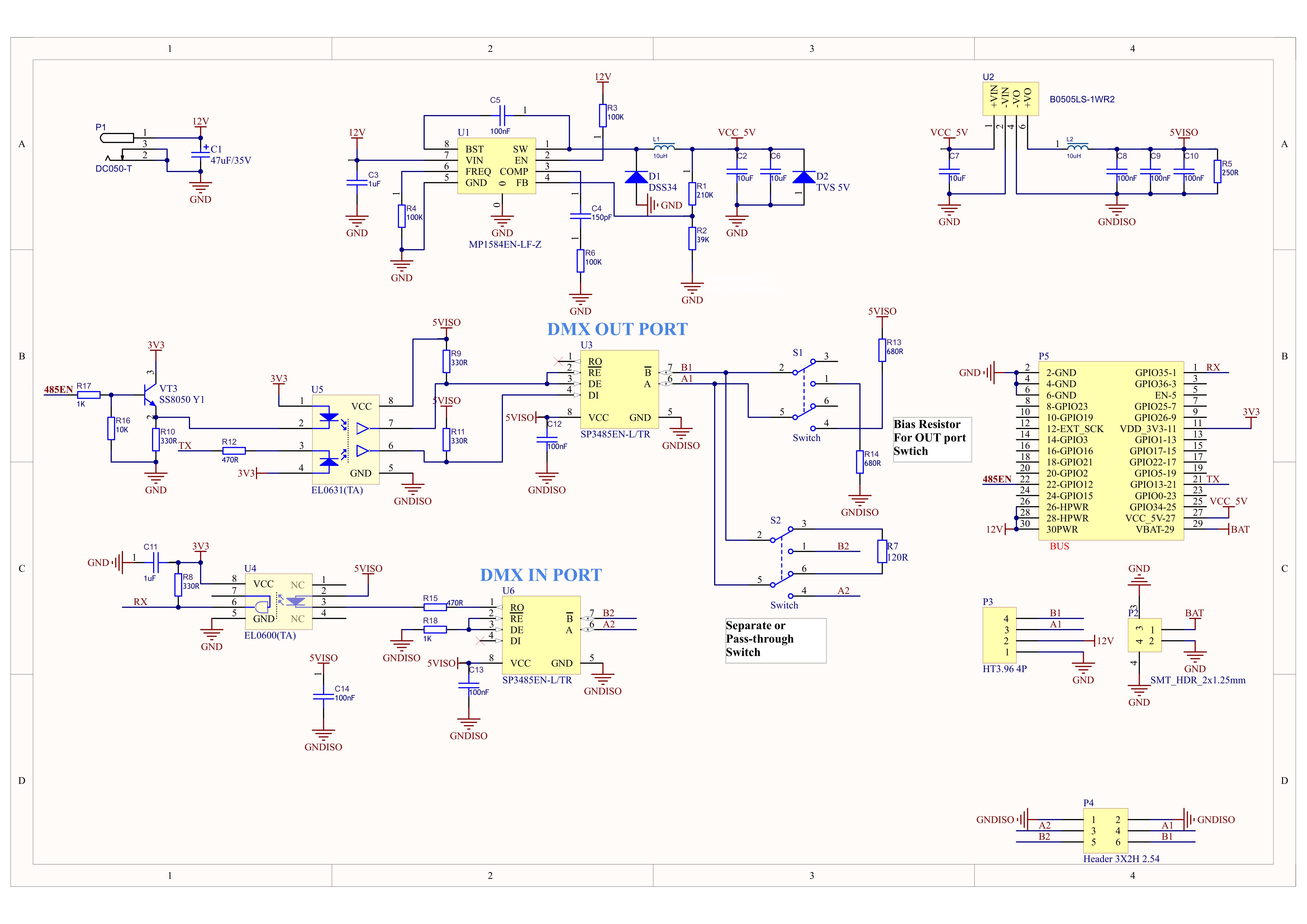Click the D2 TVS 5V diode symbol
This screenshot has width=1307, height=924.
(804, 177)
